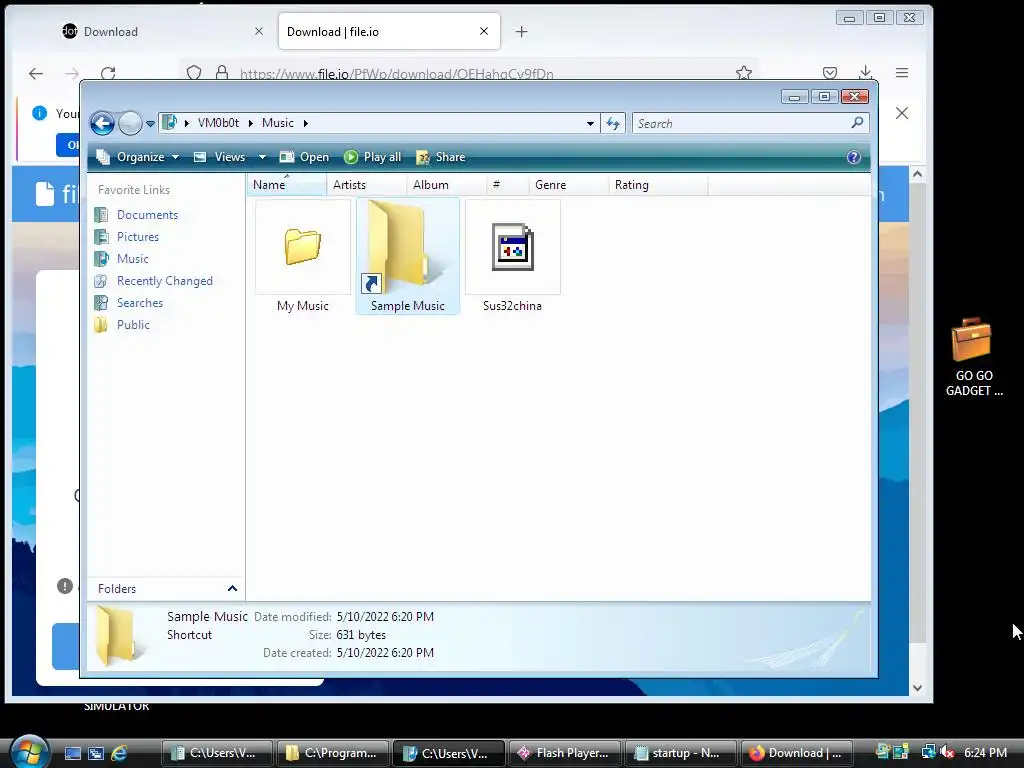Click Switch between windows quick launch icon
Viewport: 1024px width, 768px height.
tap(96, 753)
